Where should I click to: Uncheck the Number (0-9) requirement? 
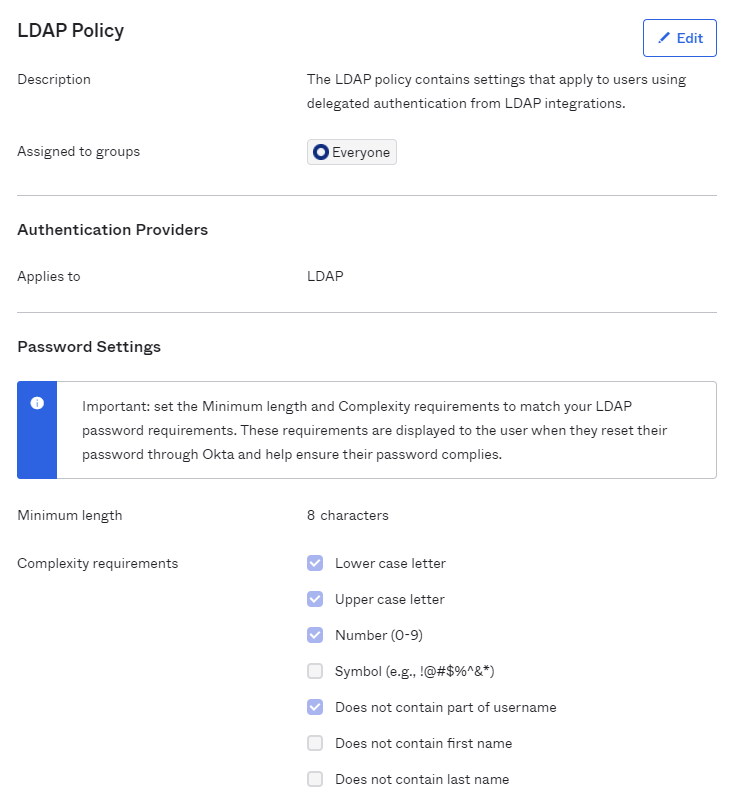pyautogui.click(x=315, y=635)
